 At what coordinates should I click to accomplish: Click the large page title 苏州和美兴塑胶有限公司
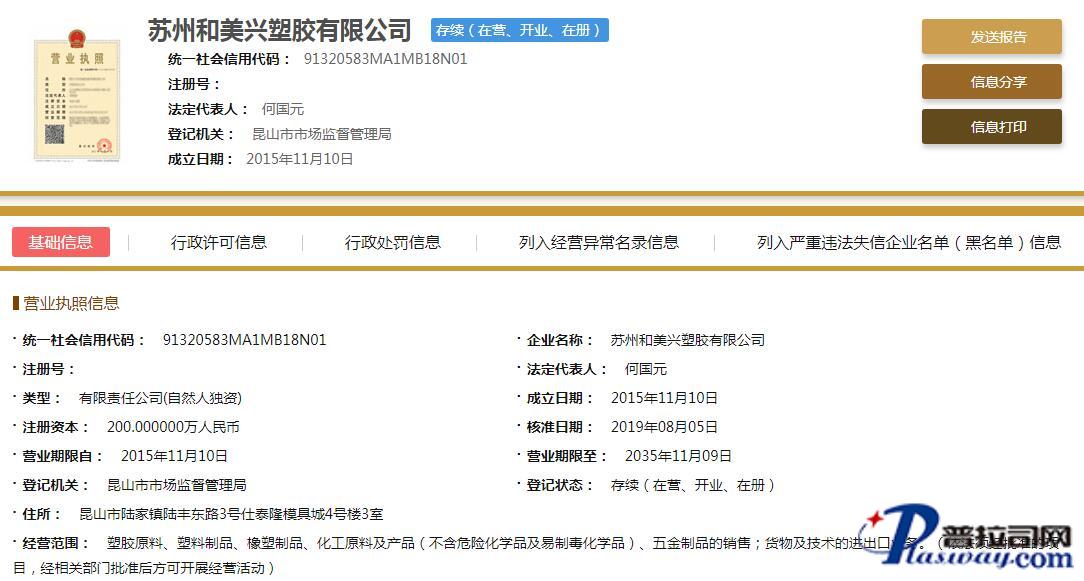[x=279, y=30]
